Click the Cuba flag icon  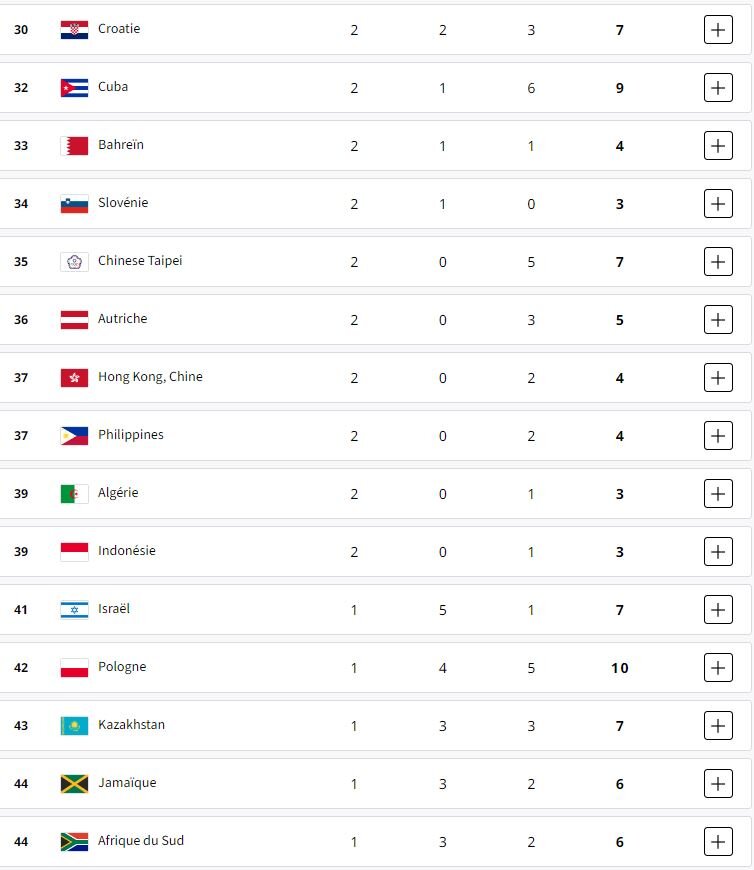tap(74, 88)
